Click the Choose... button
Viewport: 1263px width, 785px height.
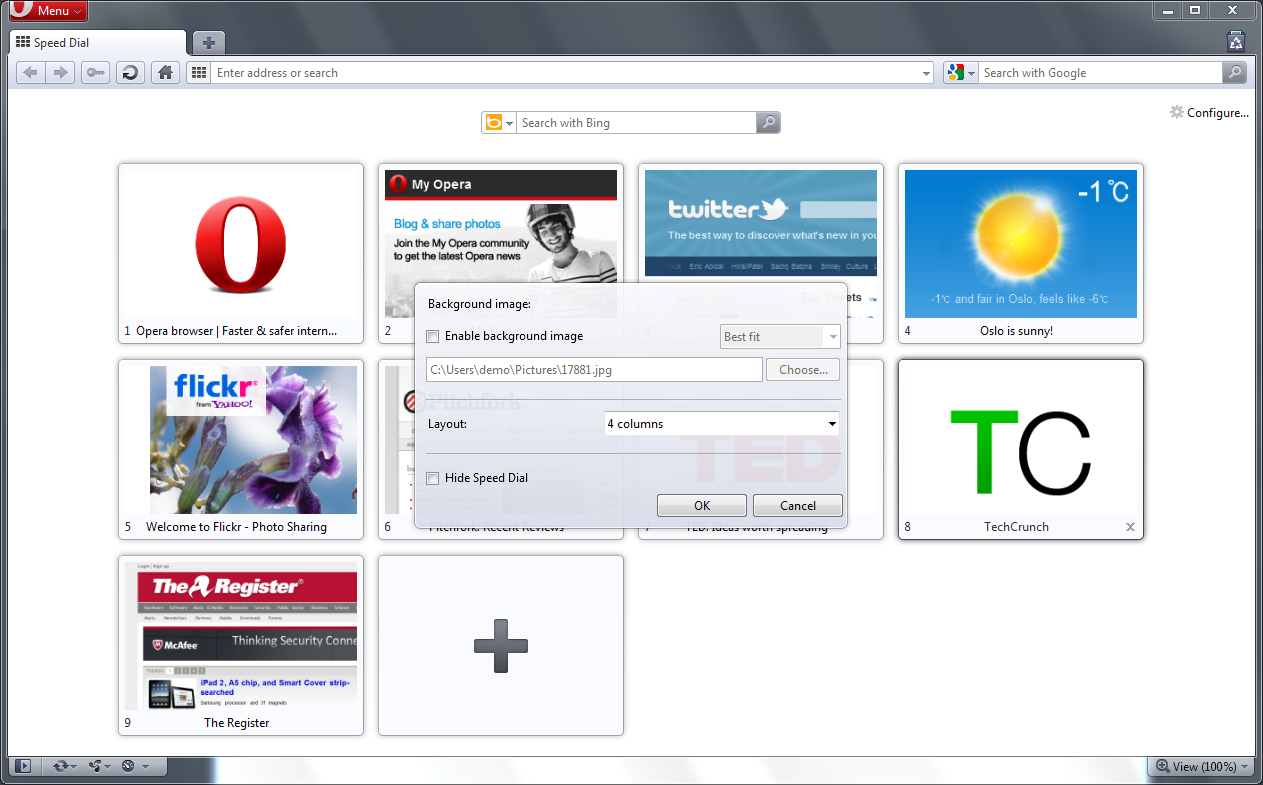pos(803,370)
